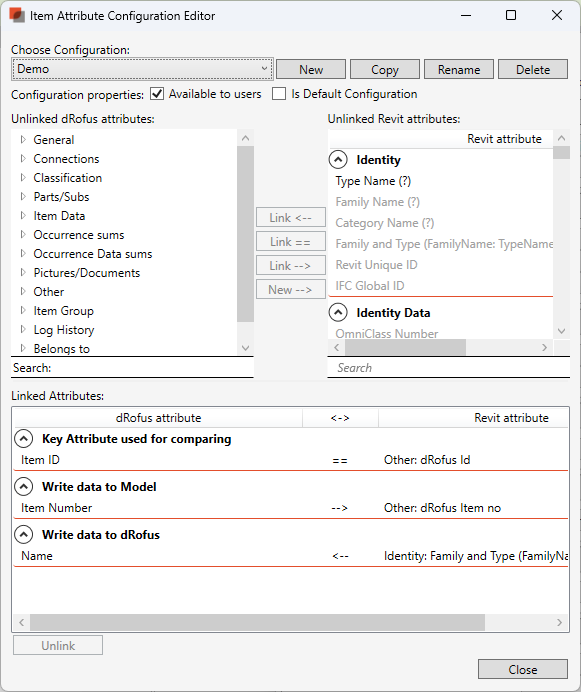Screen dimensions: 581x692
Task: Click the Rename configuration button
Action: (x=459, y=70)
